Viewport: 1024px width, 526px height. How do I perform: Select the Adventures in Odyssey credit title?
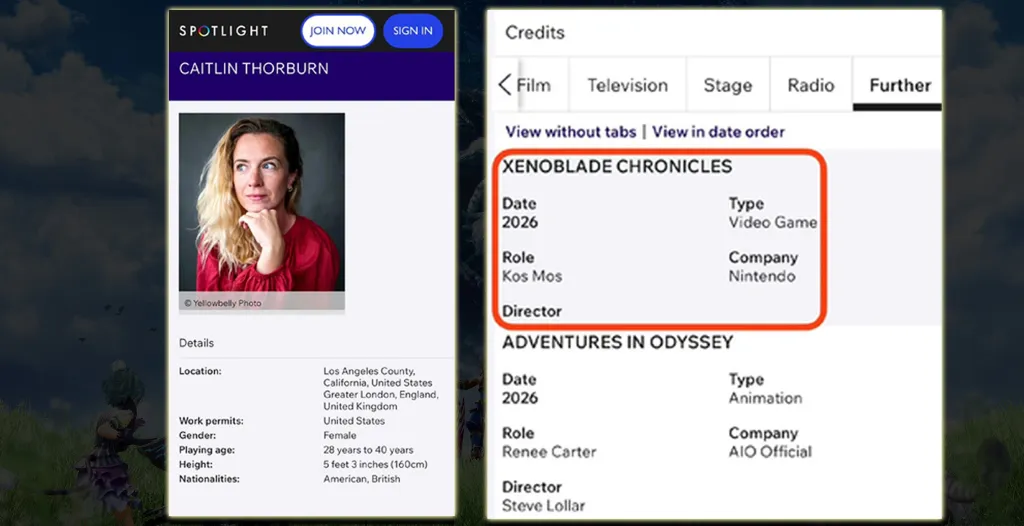[617, 342]
